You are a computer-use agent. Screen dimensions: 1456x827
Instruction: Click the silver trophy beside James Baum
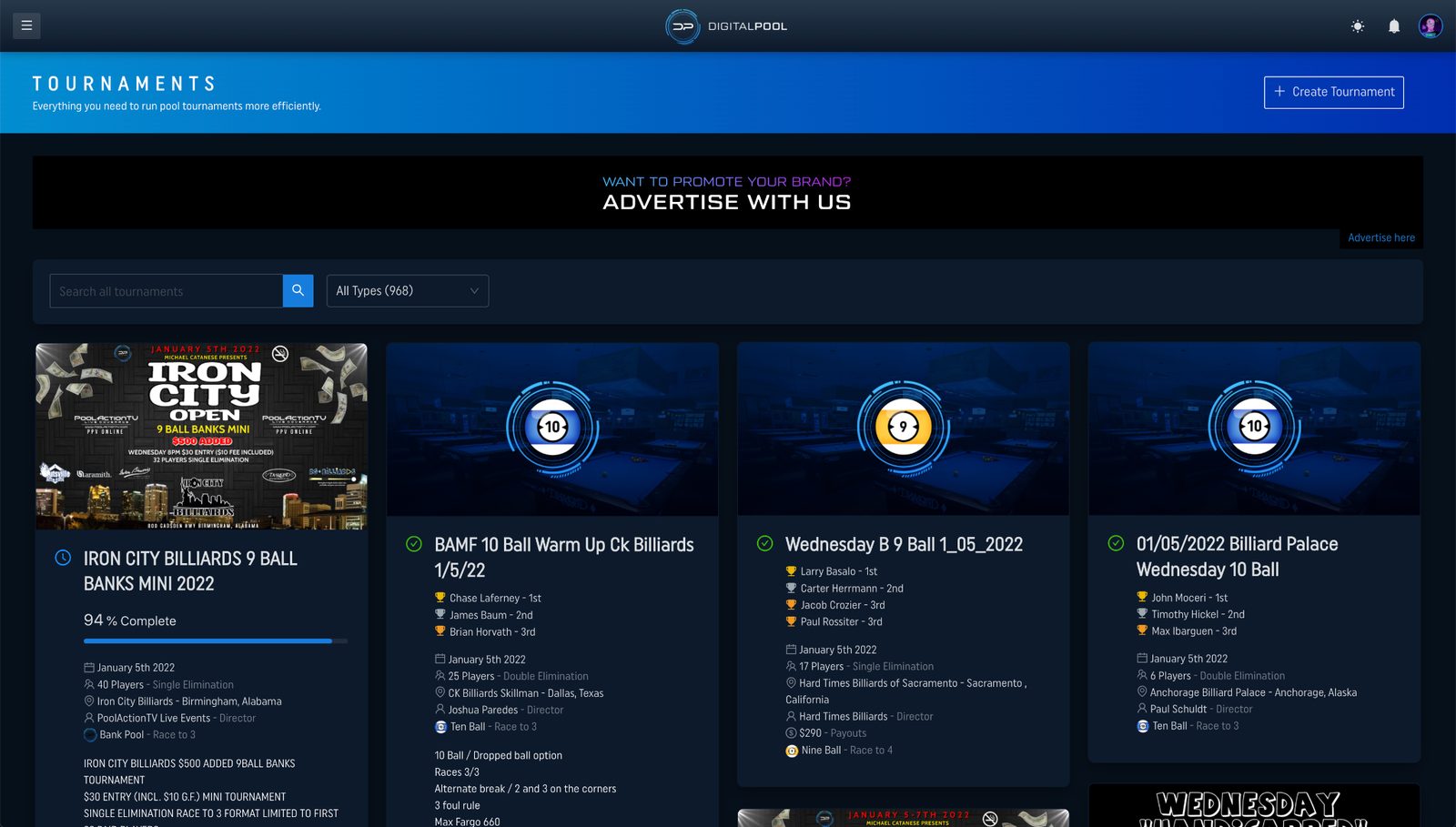click(440, 614)
